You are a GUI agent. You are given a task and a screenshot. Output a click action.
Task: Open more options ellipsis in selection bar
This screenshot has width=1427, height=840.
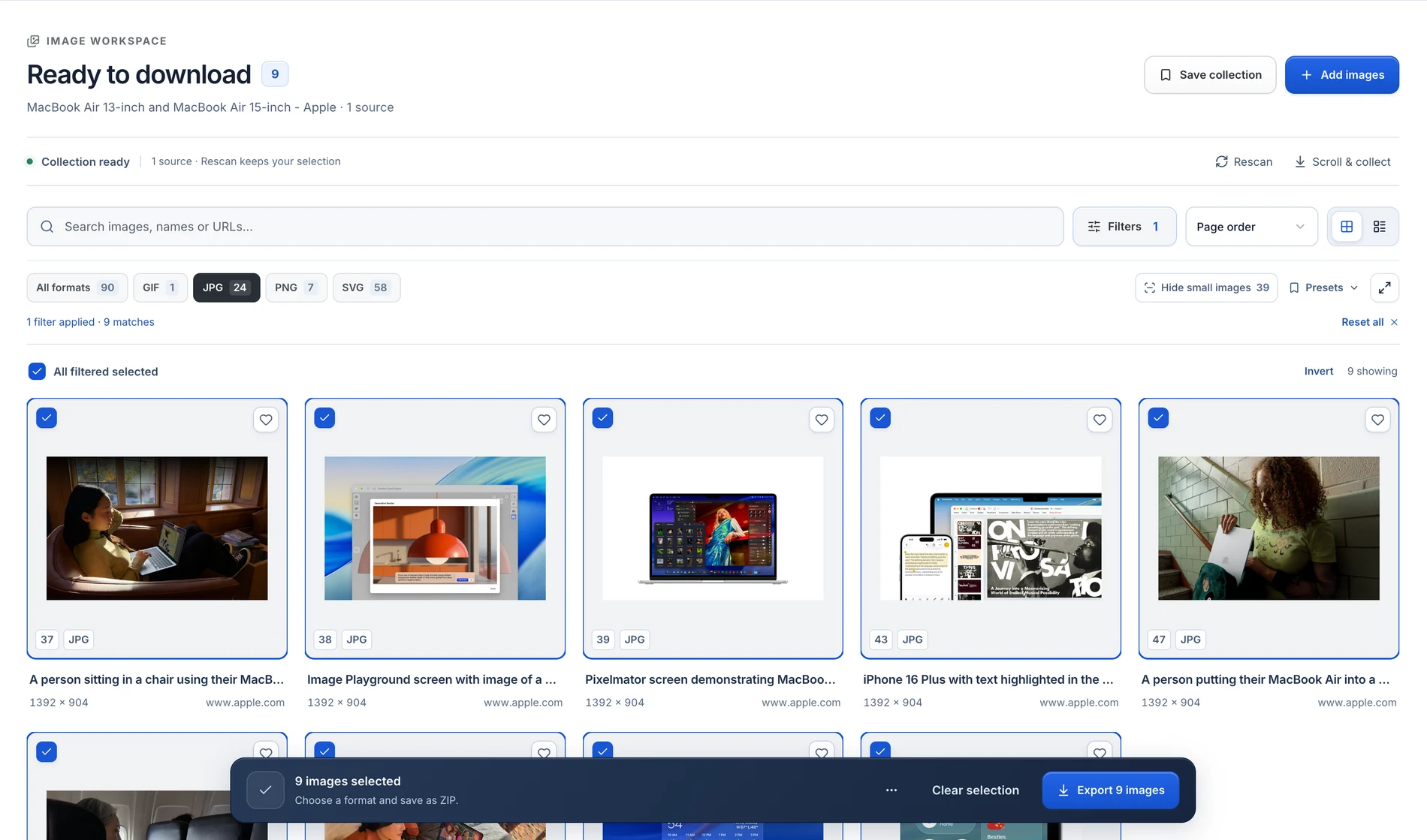891,790
